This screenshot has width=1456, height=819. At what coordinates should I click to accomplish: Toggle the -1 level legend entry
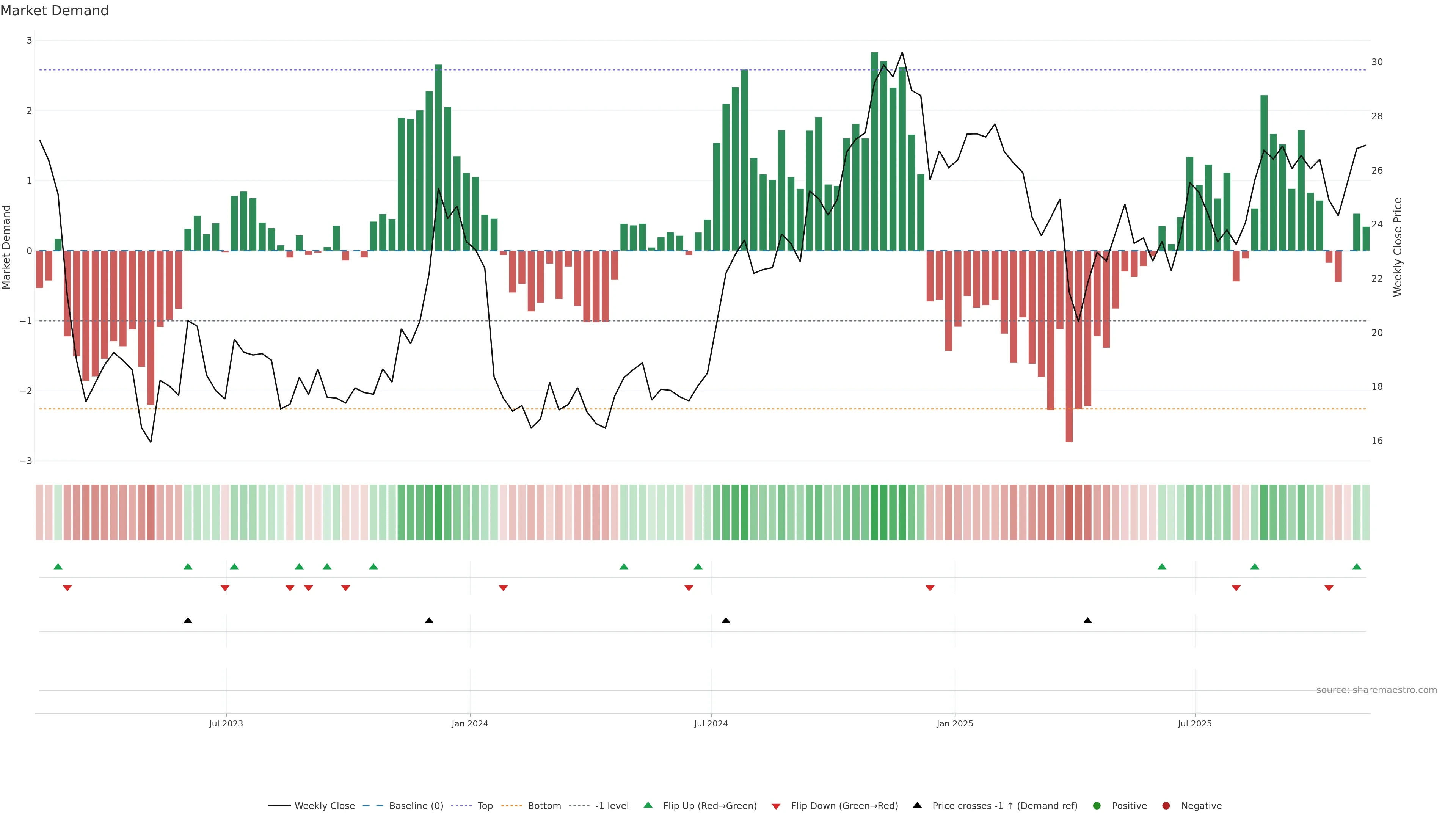tap(612, 806)
